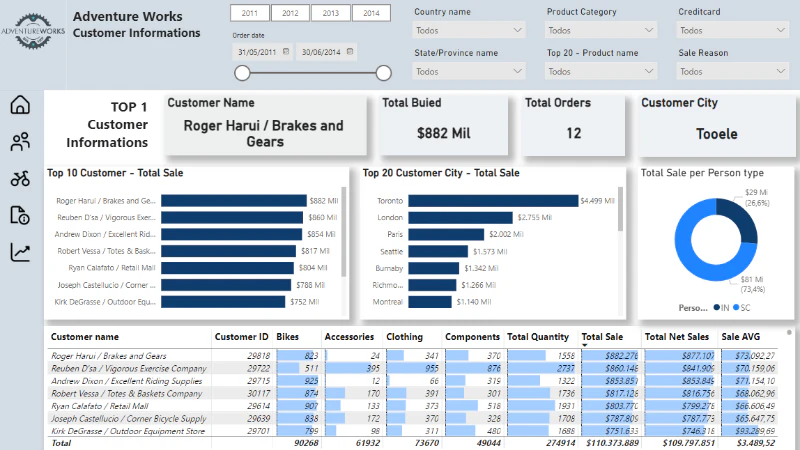800x450 pixels.
Task: Select Ryan Calafato / Retail Mall row
Action: point(413,406)
